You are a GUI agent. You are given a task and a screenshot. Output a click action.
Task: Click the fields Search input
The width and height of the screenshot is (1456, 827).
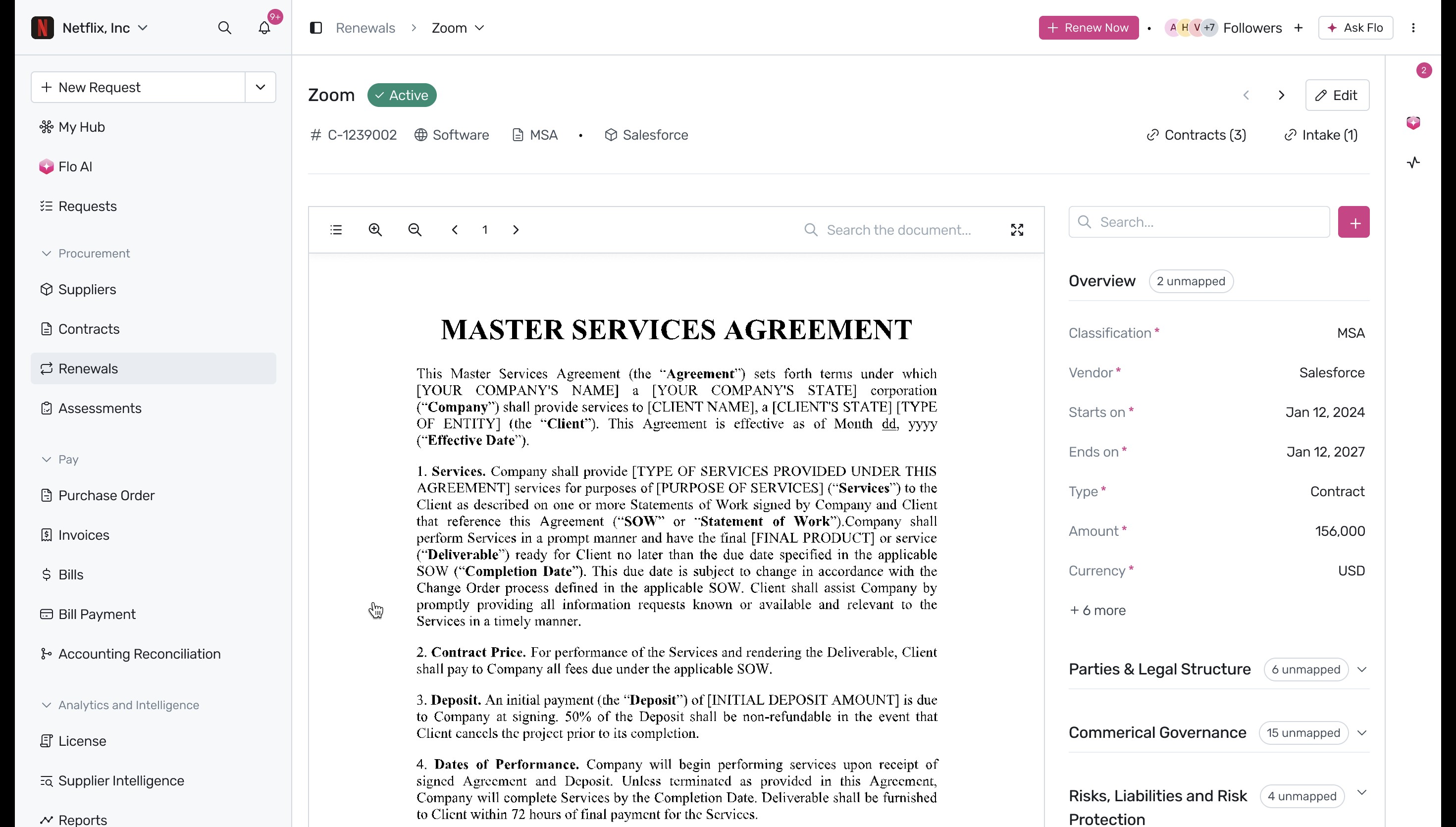point(1199,222)
